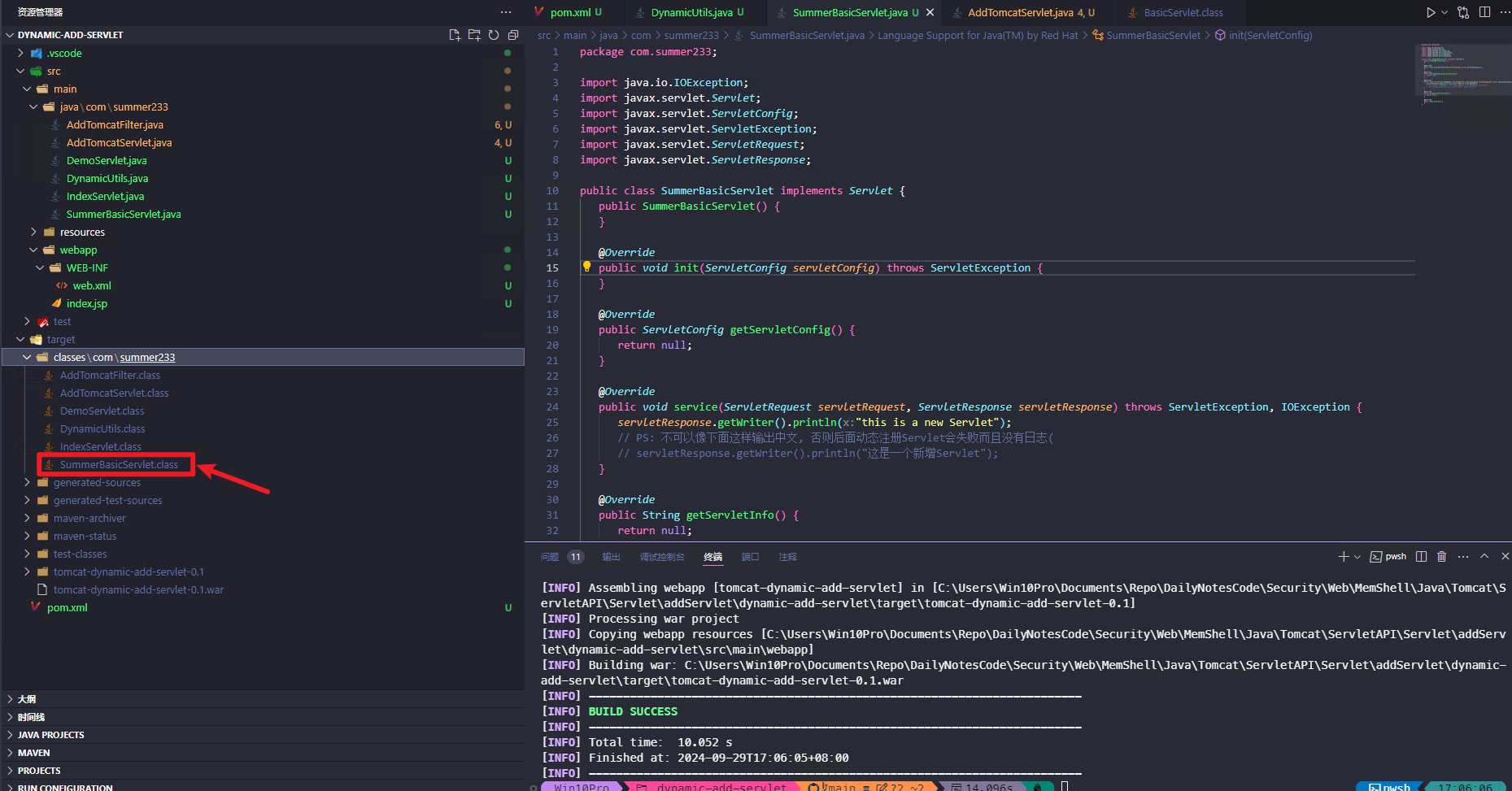Maximize the terminal panel size
Image resolution: width=1512 pixels, height=791 pixels.
[x=1484, y=557]
